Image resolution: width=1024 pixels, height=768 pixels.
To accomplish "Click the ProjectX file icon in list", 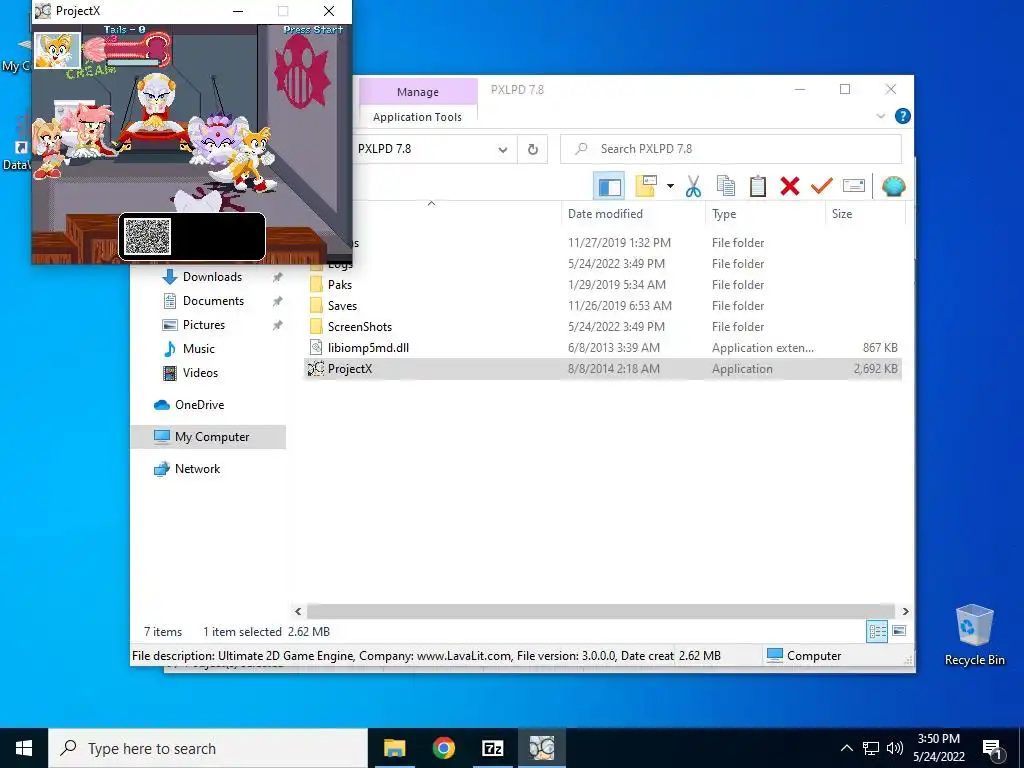I will tap(316, 369).
